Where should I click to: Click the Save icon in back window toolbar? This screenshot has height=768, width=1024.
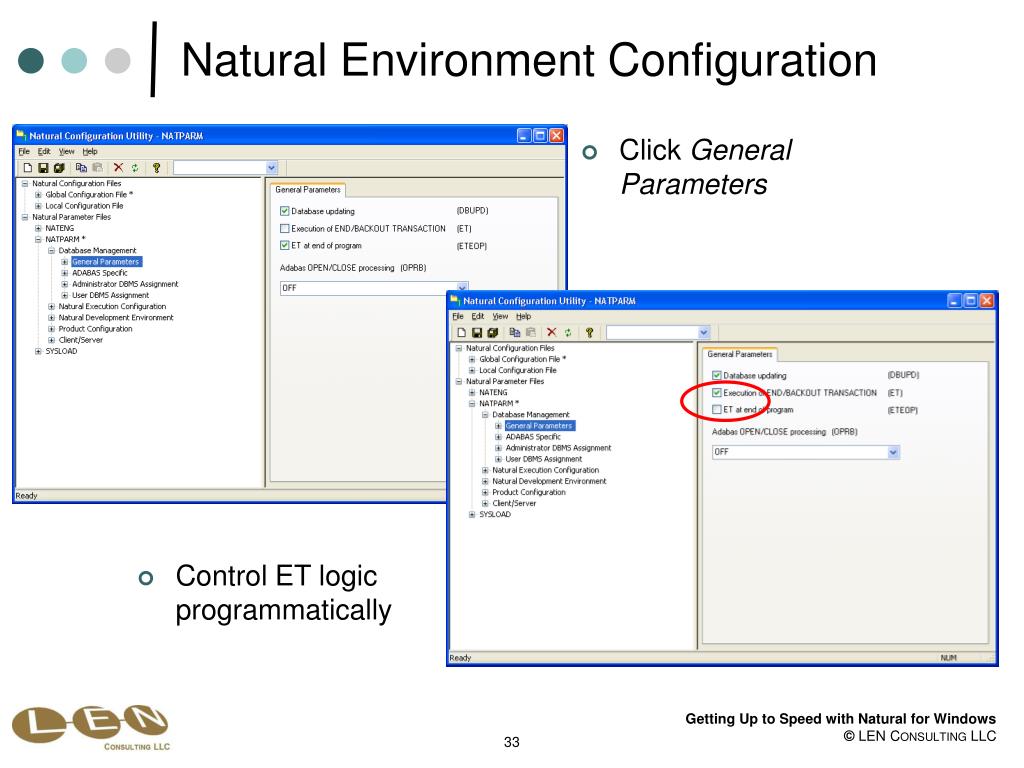point(43,168)
